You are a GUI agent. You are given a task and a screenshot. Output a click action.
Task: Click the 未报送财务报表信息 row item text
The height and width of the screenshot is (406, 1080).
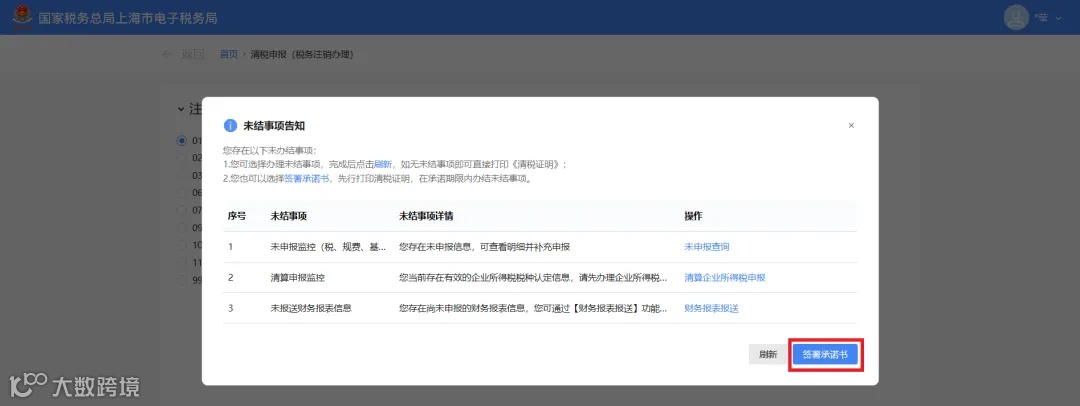coord(311,308)
